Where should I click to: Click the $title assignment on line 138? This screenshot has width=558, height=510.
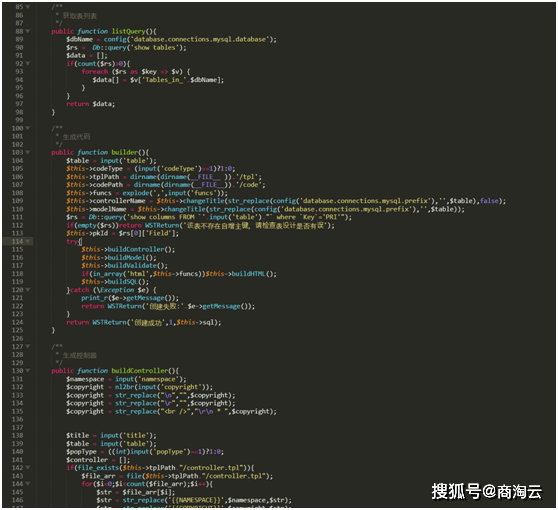click(111, 436)
